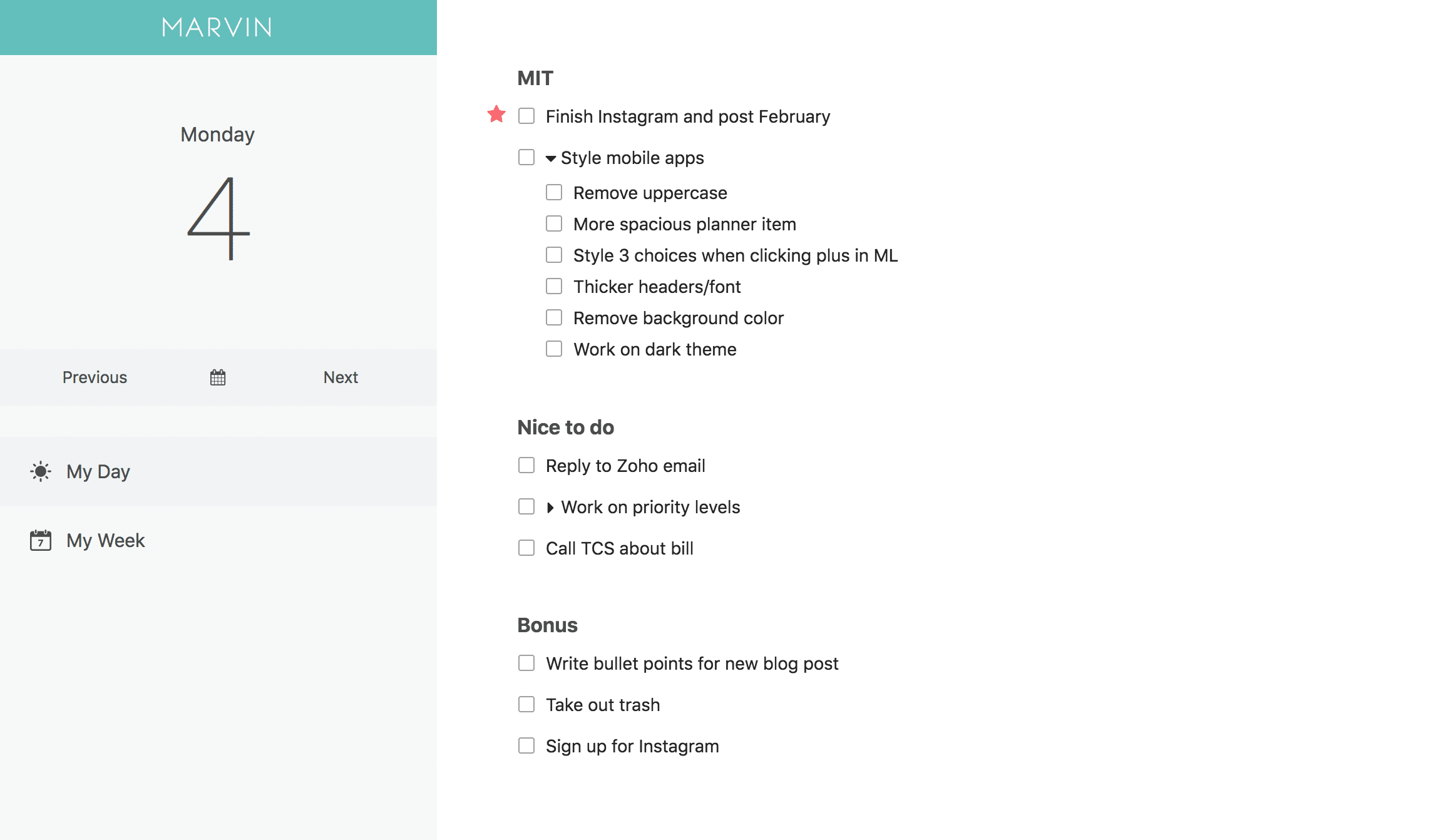Check the Take out trash box
The image size is (1436, 840).
click(x=526, y=704)
